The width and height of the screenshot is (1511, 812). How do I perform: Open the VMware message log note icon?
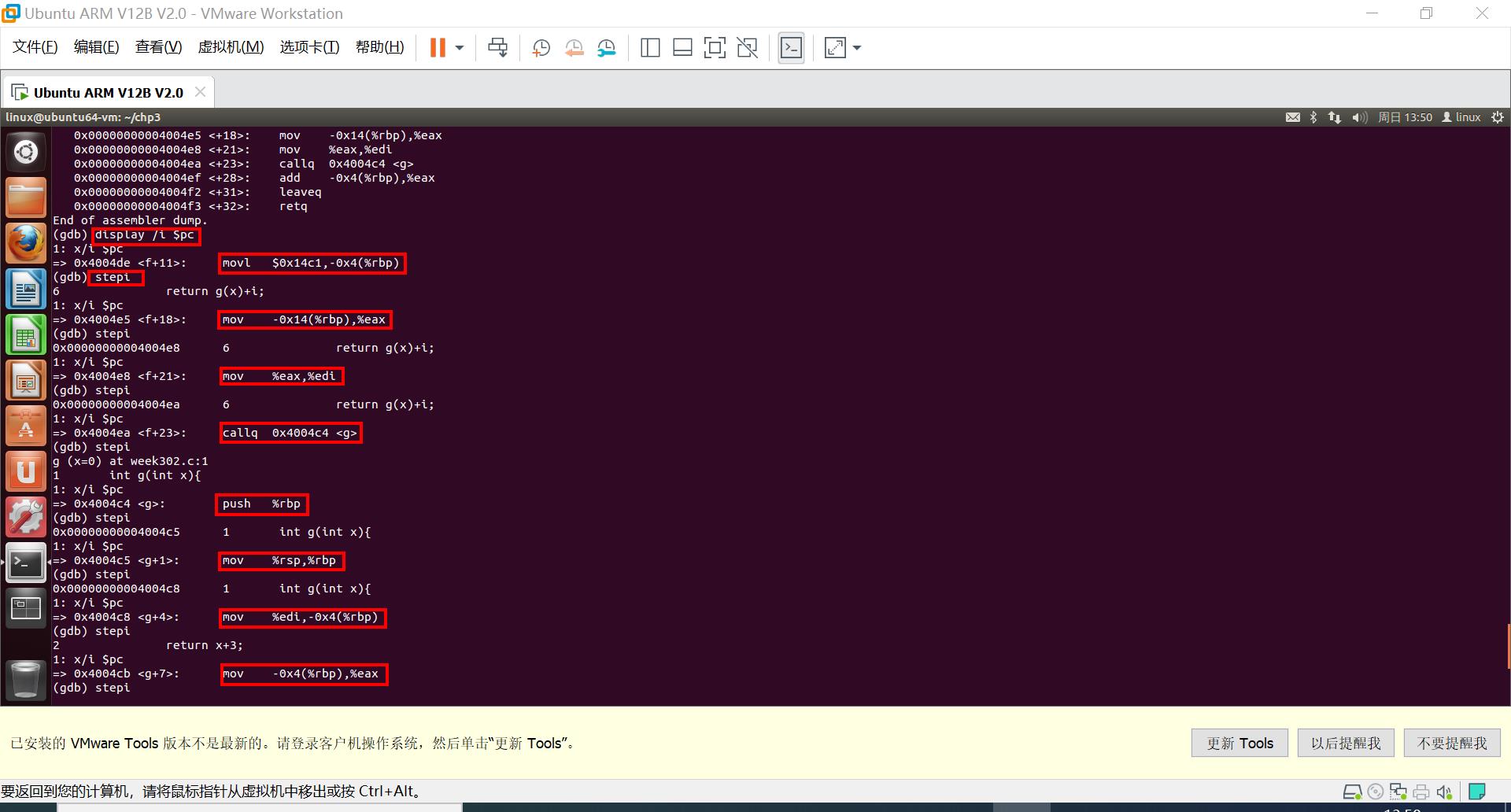[1477, 792]
